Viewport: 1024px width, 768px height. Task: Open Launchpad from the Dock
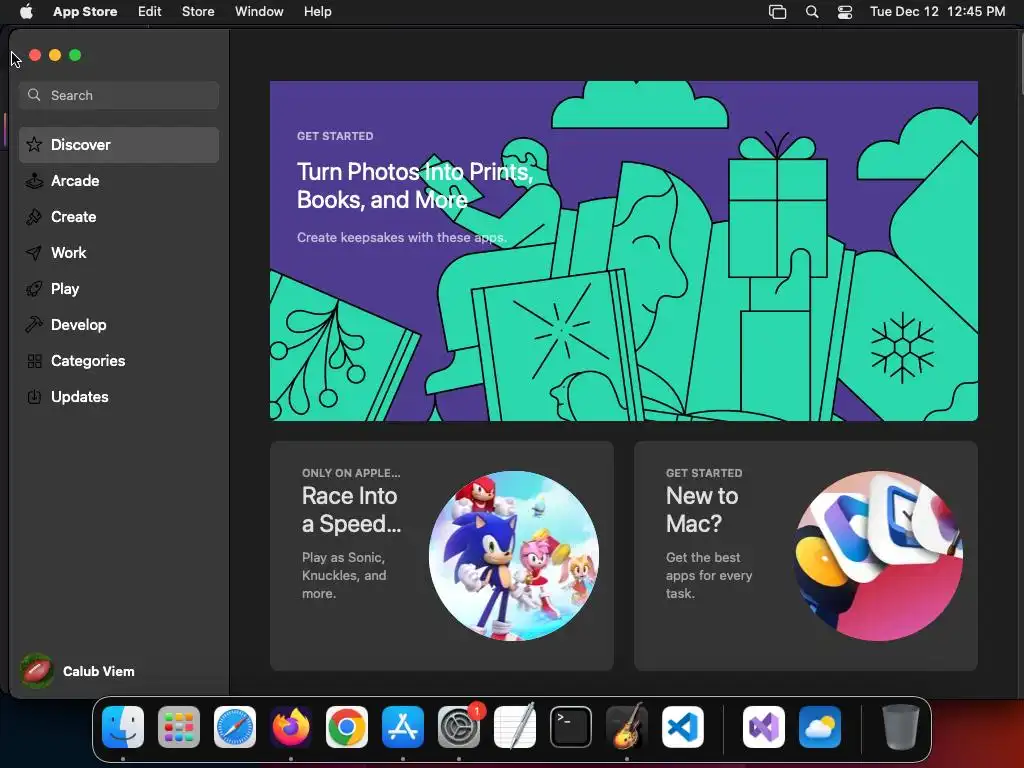[x=179, y=727]
